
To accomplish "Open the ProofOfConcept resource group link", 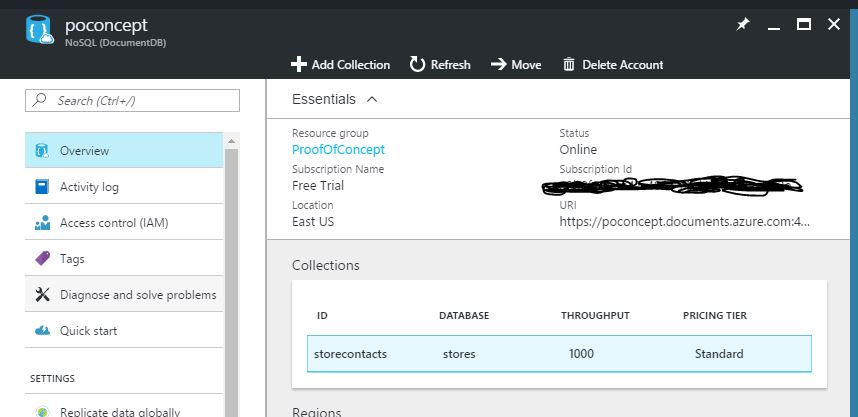I will [x=338, y=149].
